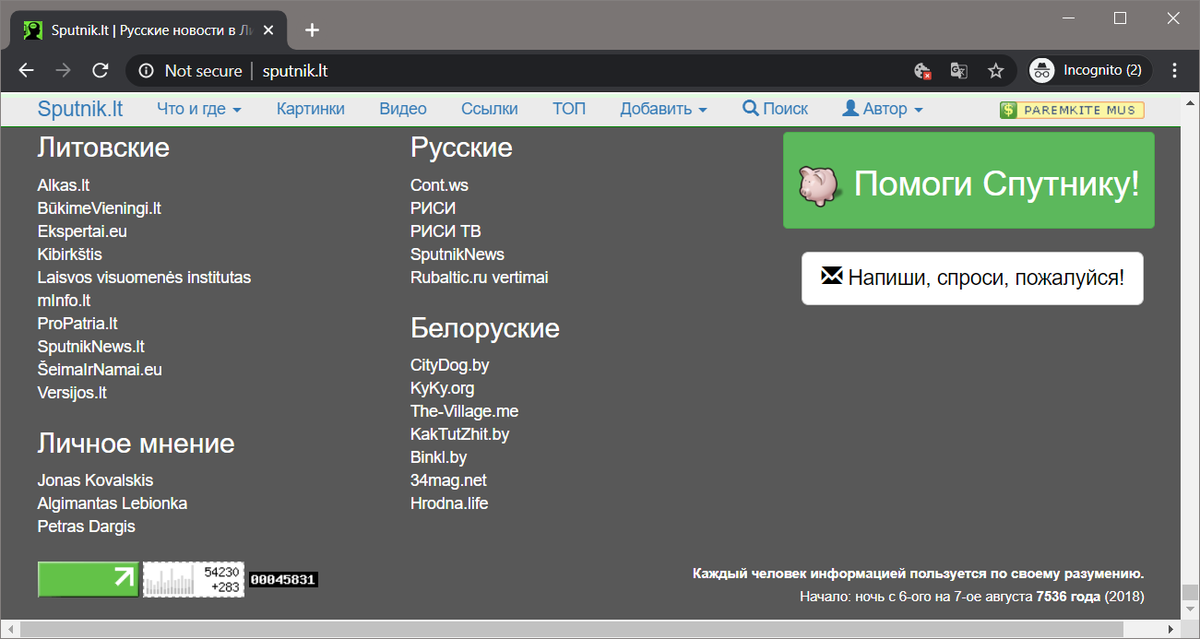Go to the Картинки menu item
1200x639 pixels.
[x=310, y=109]
